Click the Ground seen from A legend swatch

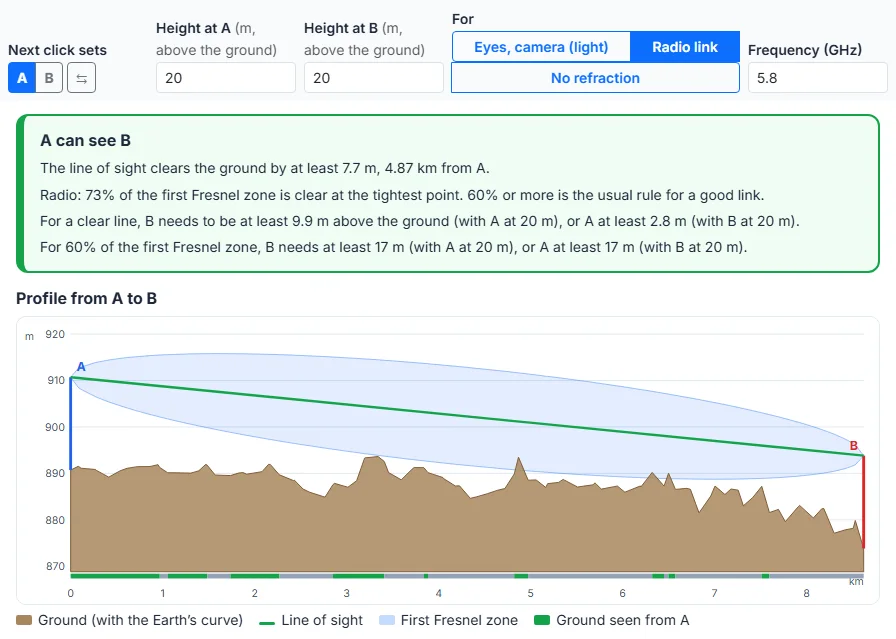pyautogui.click(x=542, y=620)
